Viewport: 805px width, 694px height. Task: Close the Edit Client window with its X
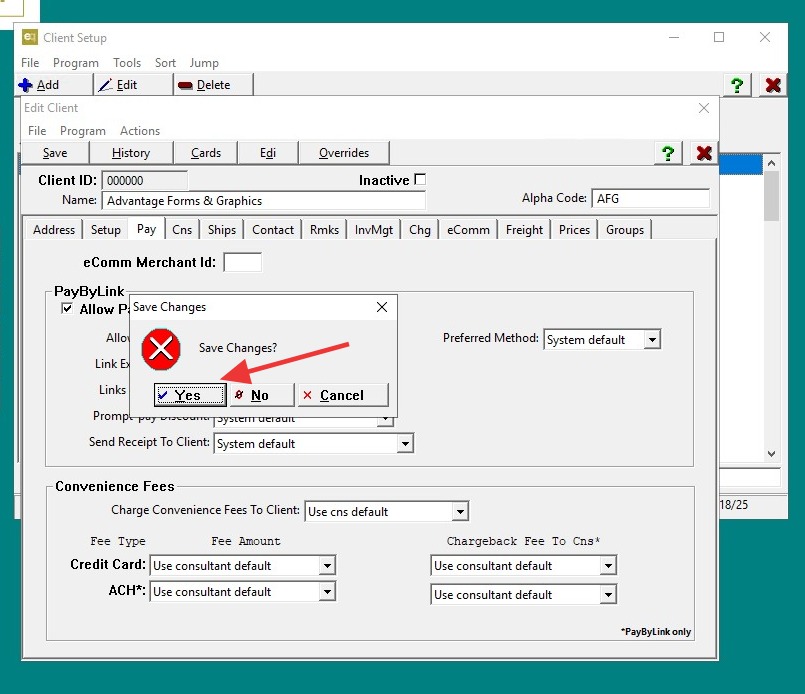[x=704, y=108]
